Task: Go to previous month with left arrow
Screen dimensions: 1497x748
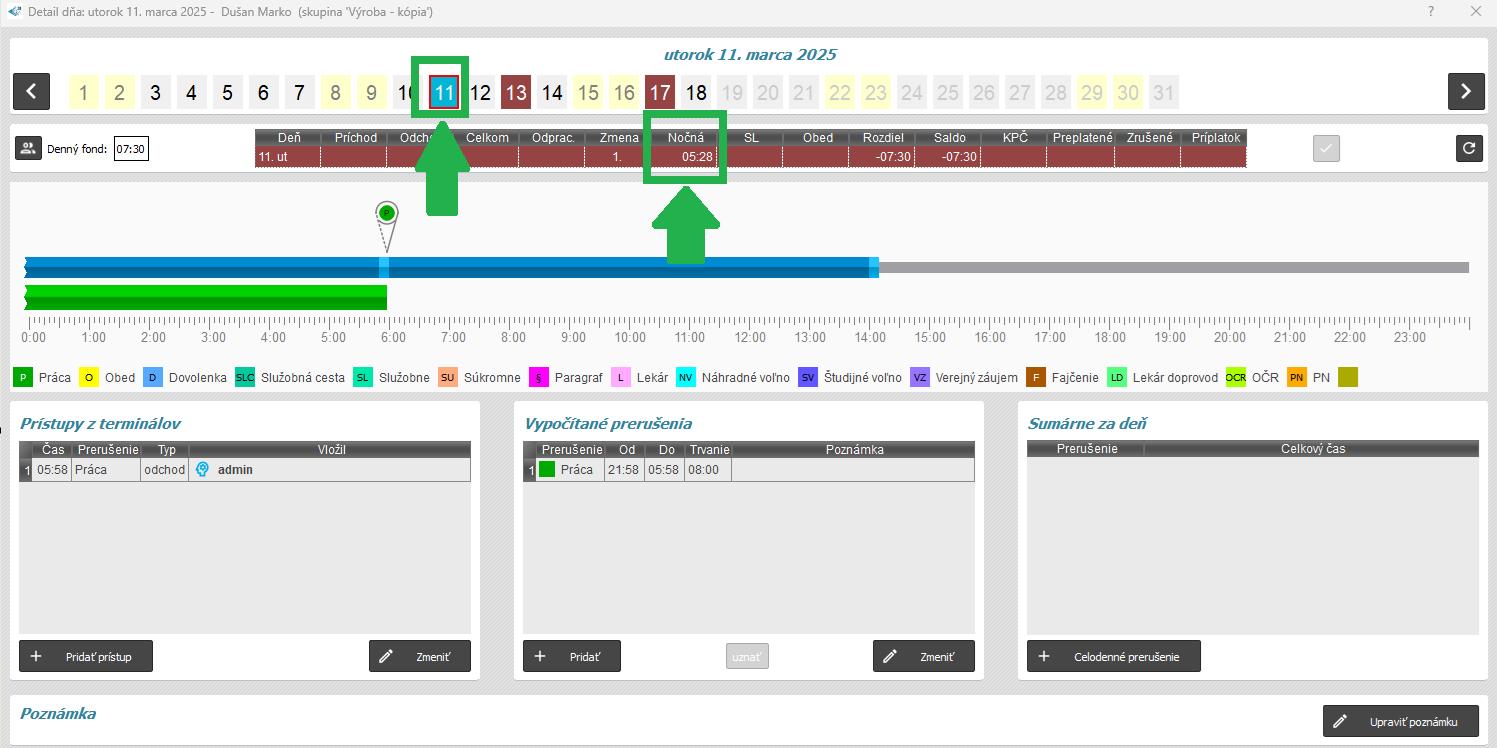Action: [31, 92]
